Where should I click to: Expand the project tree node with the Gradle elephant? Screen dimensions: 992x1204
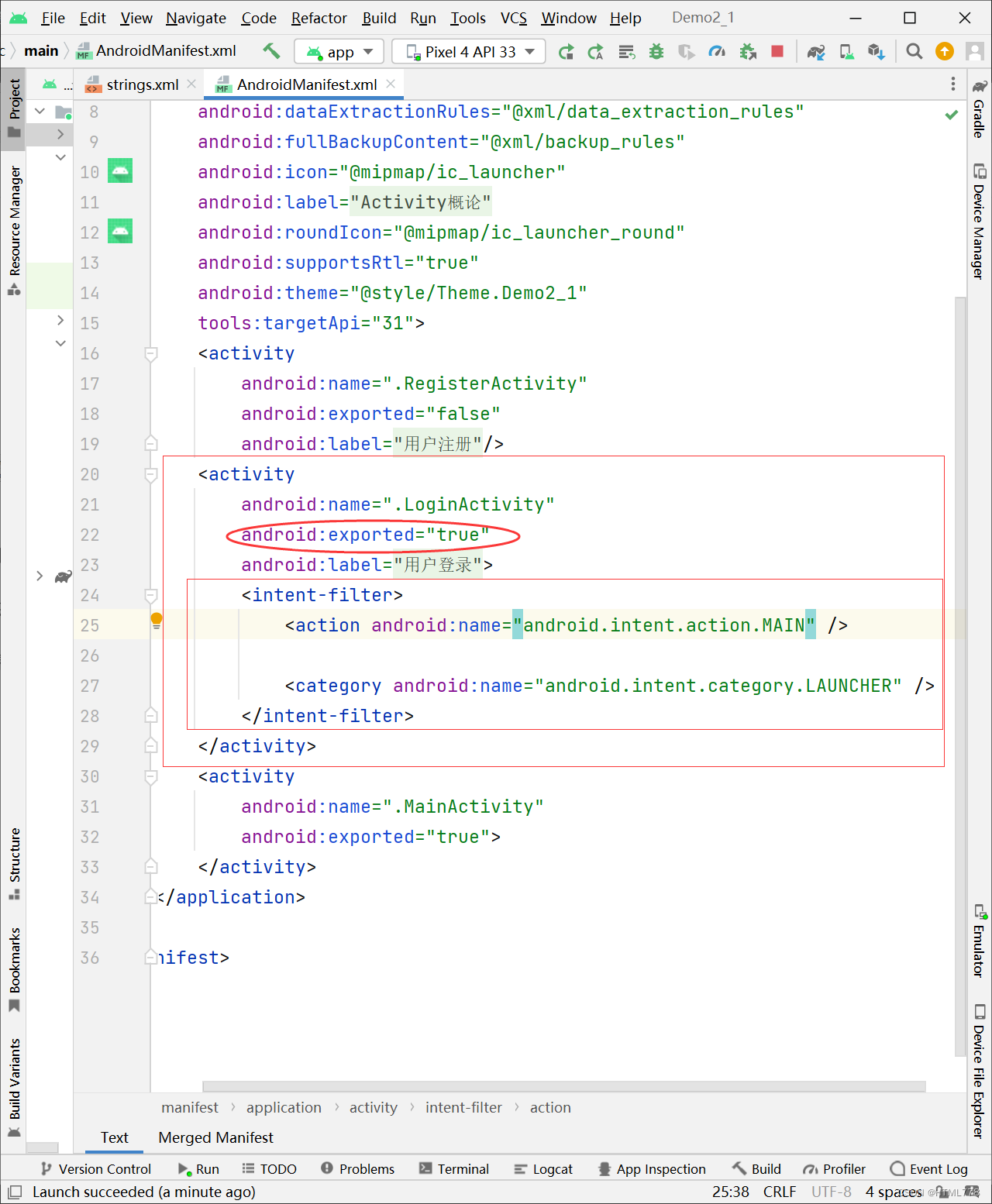(x=40, y=576)
